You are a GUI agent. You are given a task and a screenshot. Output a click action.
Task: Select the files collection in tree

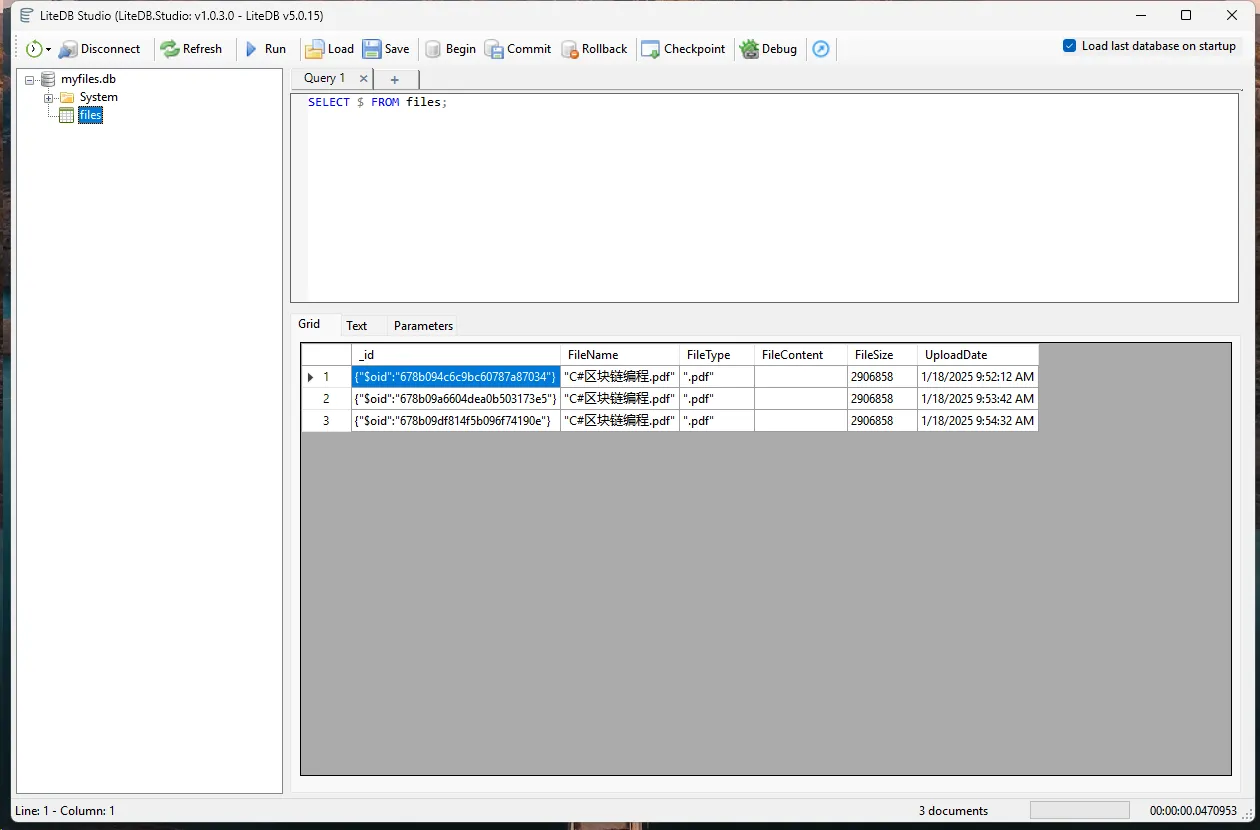point(90,116)
